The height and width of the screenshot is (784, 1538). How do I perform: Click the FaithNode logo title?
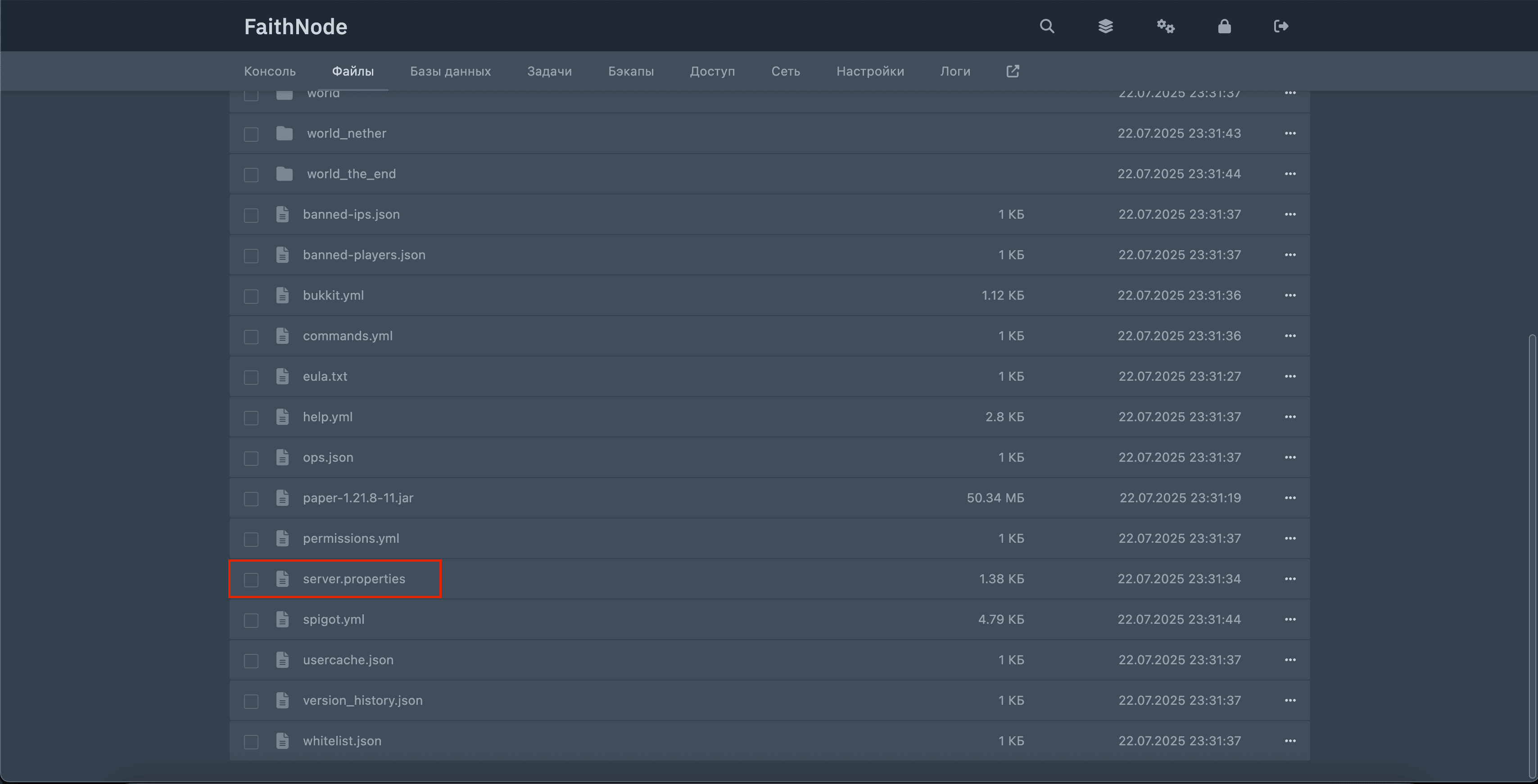pos(295,27)
